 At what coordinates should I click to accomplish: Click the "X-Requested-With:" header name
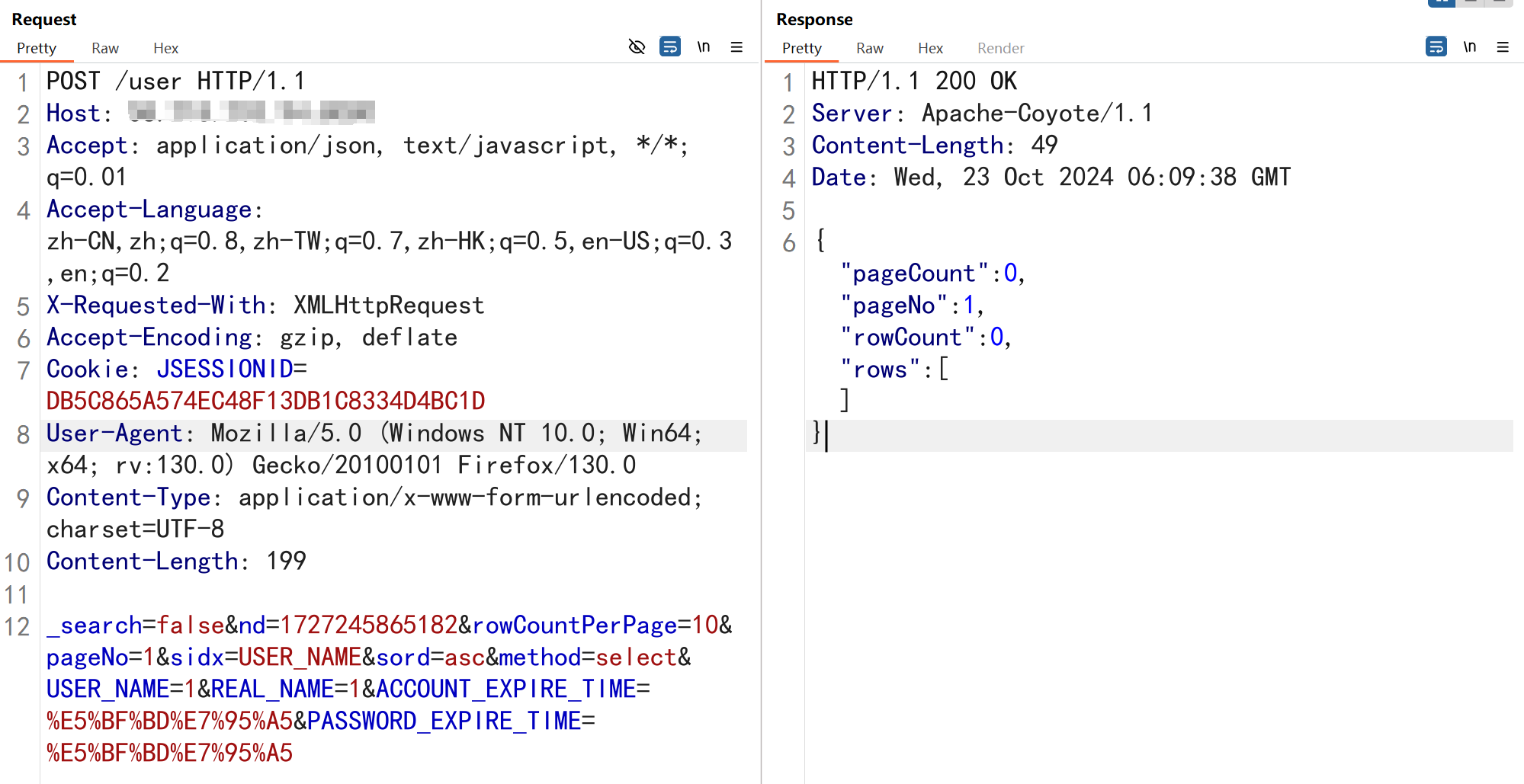pos(162,305)
